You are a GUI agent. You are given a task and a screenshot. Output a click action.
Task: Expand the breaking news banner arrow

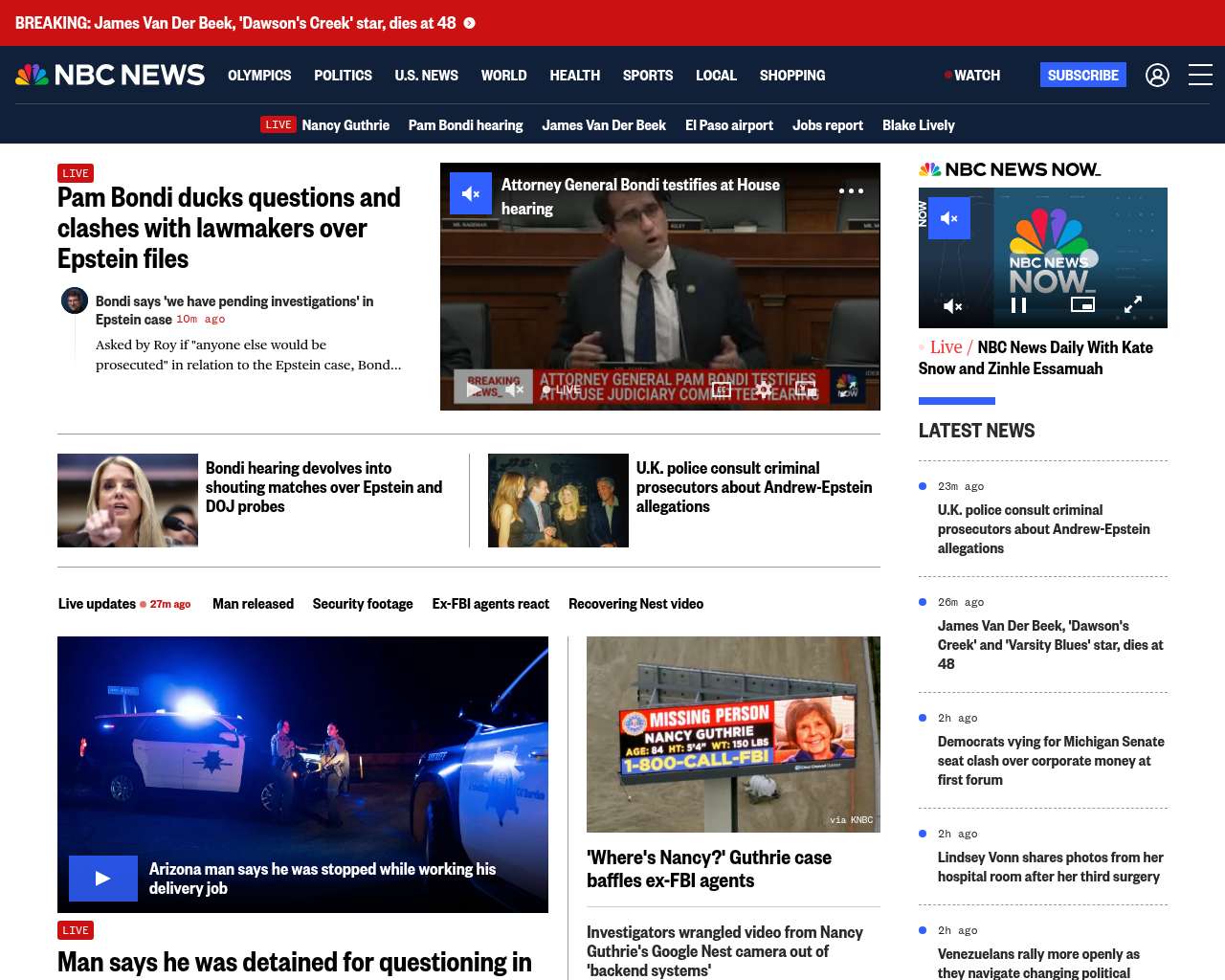470,23
